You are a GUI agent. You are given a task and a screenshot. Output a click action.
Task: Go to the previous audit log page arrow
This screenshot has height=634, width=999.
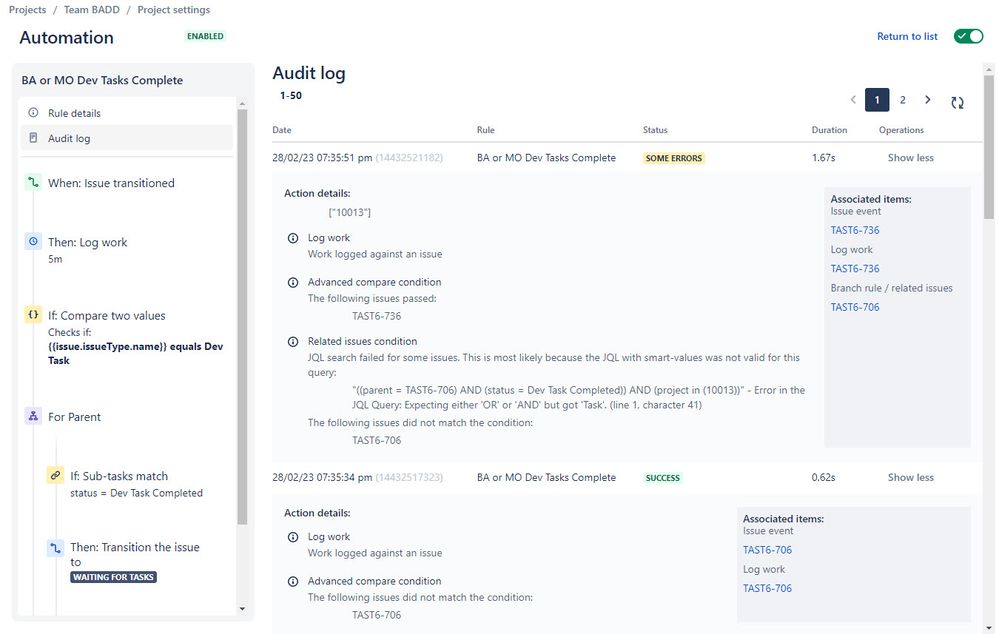(x=853, y=99)
